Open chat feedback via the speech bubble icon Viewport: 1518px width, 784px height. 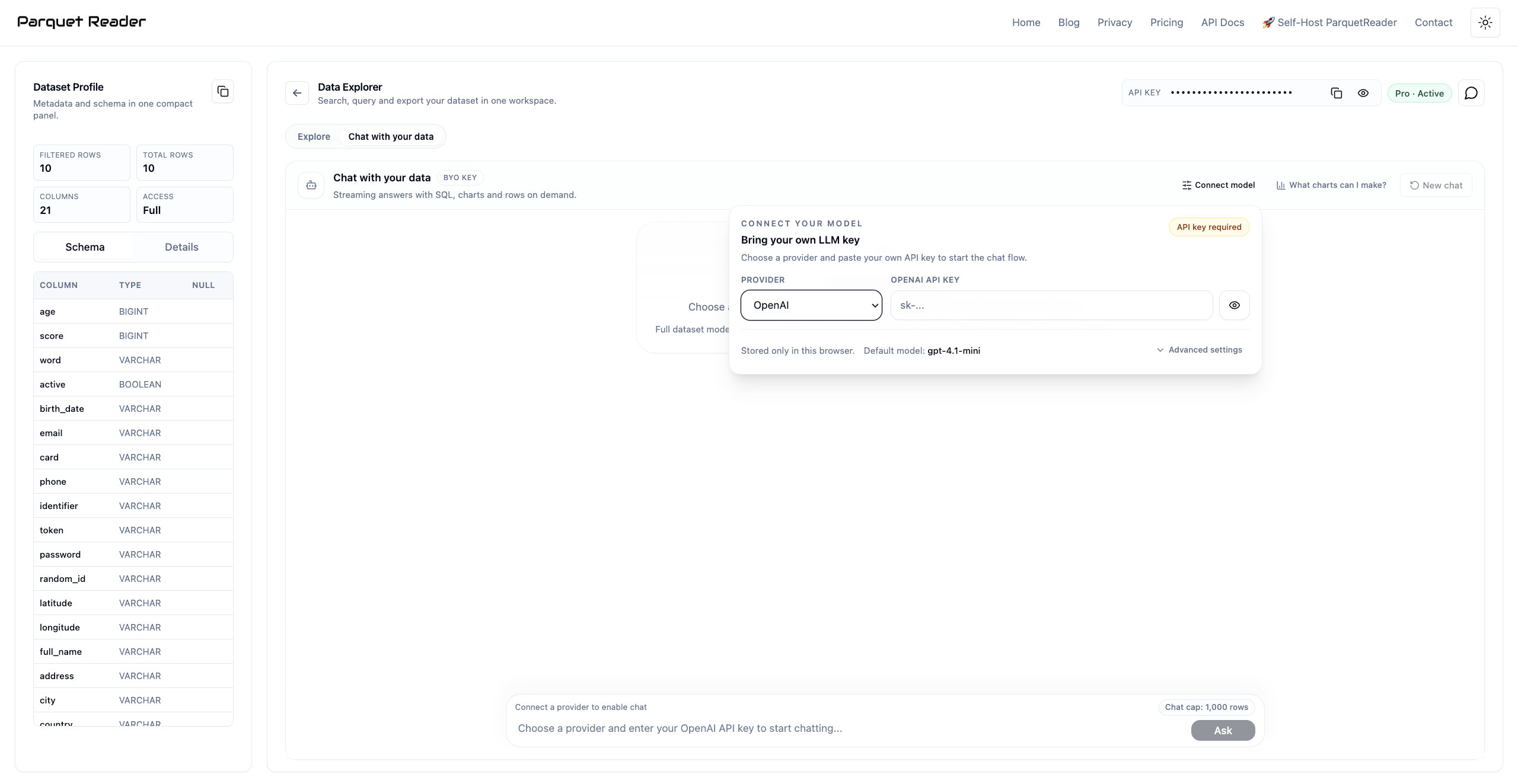coord(1471,93)
